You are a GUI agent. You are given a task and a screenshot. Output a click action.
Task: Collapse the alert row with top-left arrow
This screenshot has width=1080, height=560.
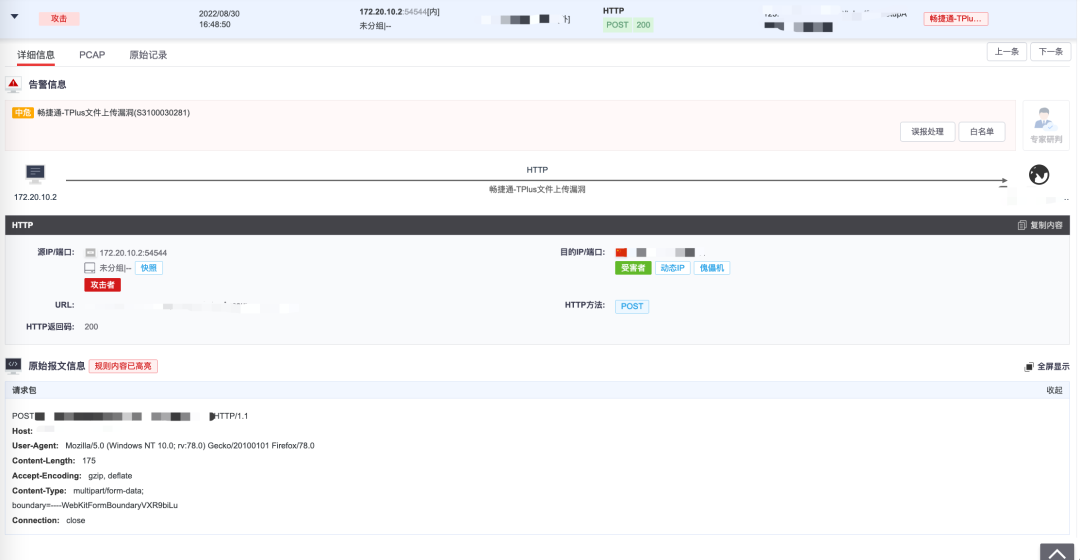(14, 16)
